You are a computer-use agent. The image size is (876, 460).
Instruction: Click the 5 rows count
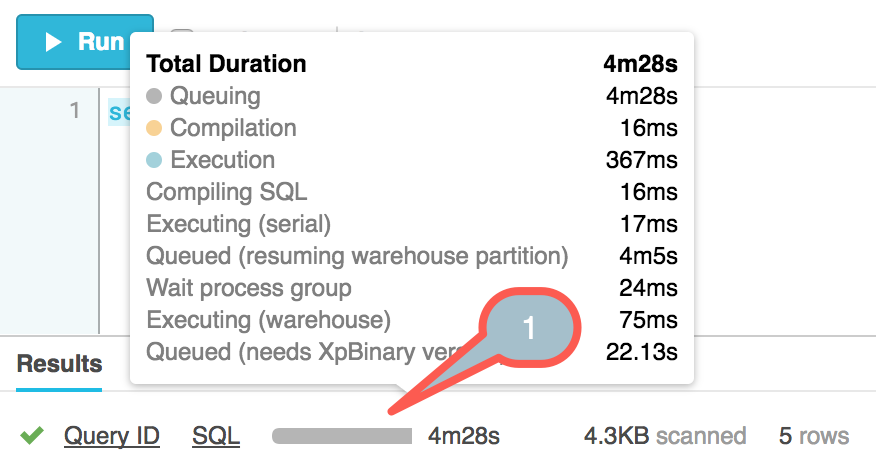tap(814, 436)
